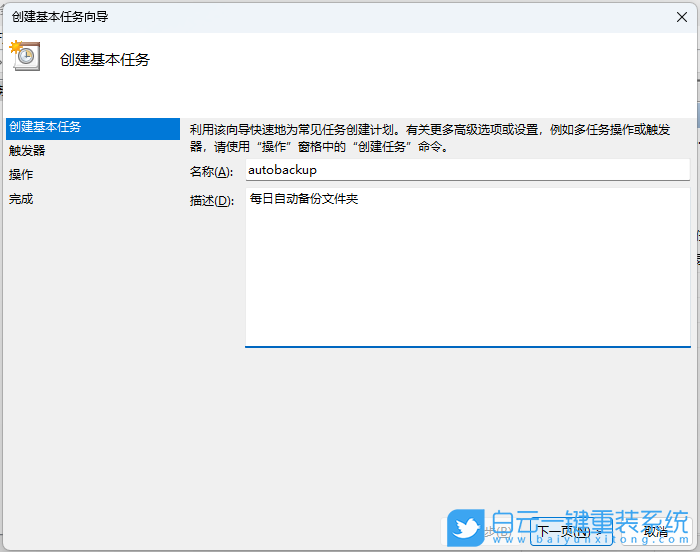Close the 创建基本任务向导 dialog

[682, 17]
